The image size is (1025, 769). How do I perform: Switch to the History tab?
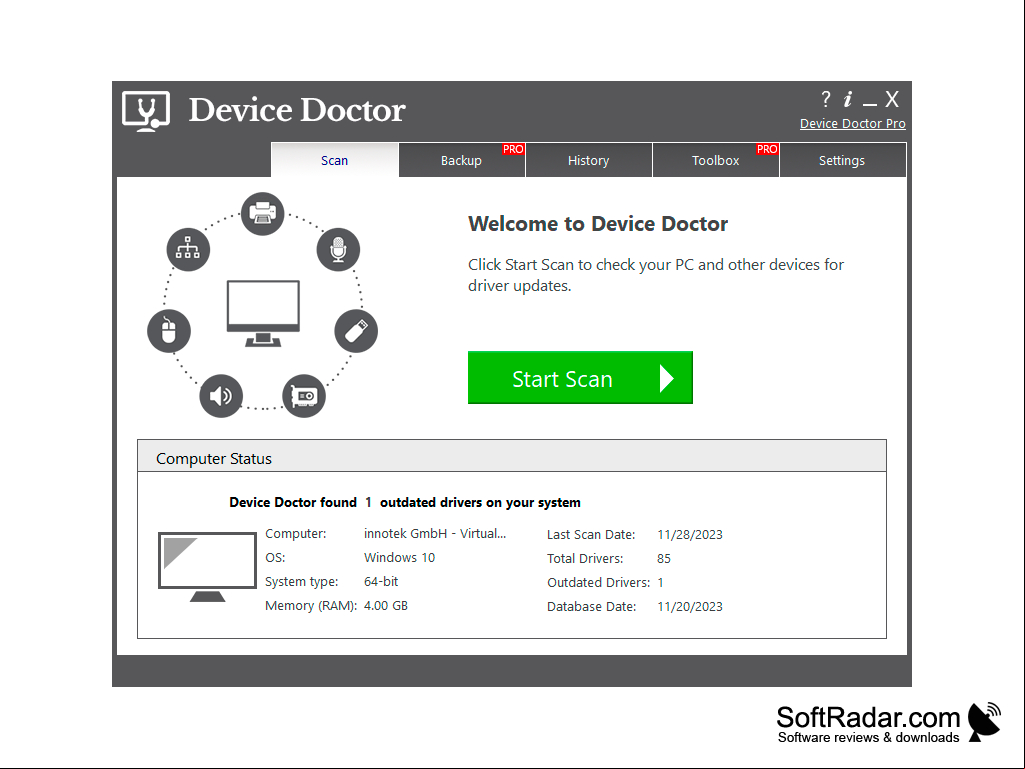tap(588, 160)
